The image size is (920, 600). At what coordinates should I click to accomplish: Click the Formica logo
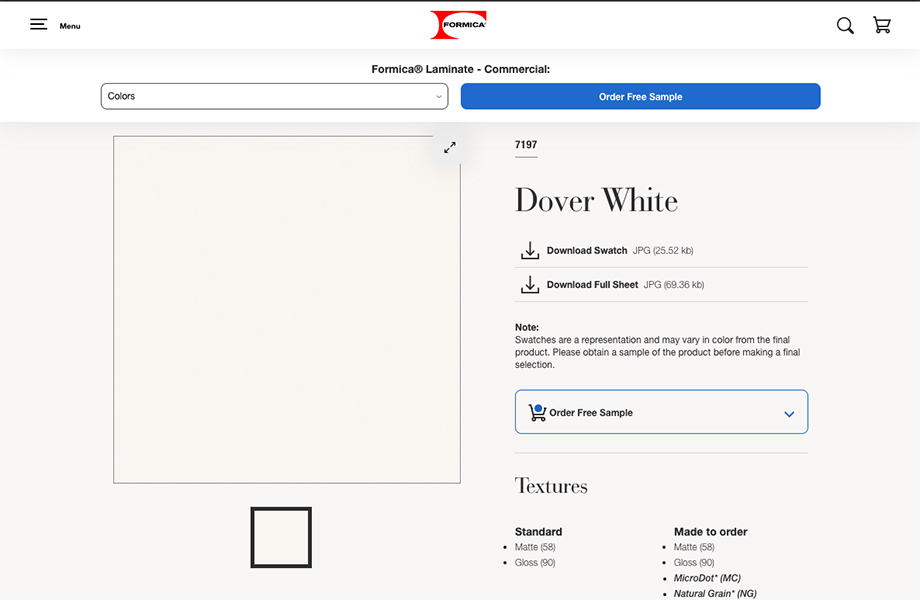tap(458, 25)
